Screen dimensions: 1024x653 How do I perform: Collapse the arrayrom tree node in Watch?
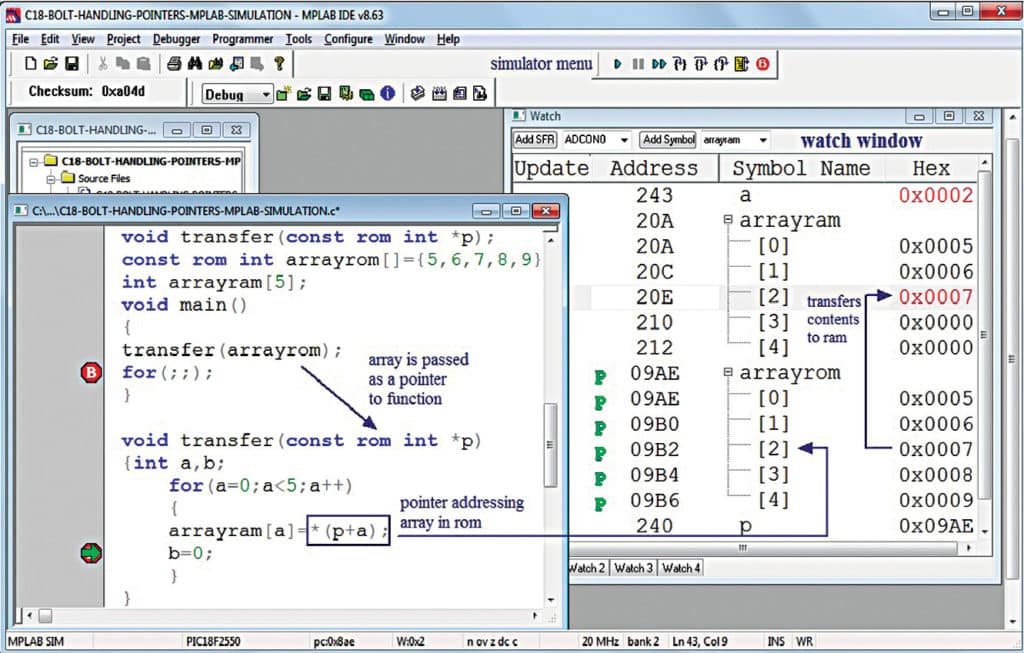(x=729, y=373)
